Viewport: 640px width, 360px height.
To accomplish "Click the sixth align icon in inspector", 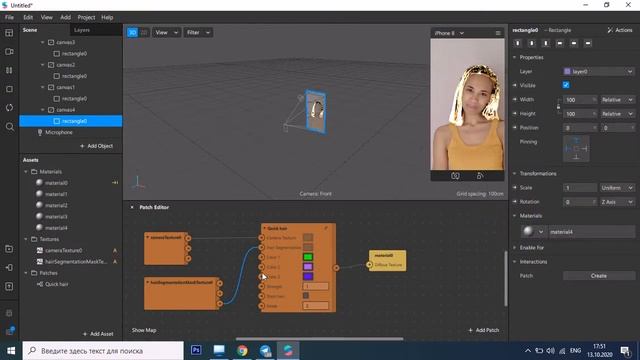I will click(x=588, y=43).
